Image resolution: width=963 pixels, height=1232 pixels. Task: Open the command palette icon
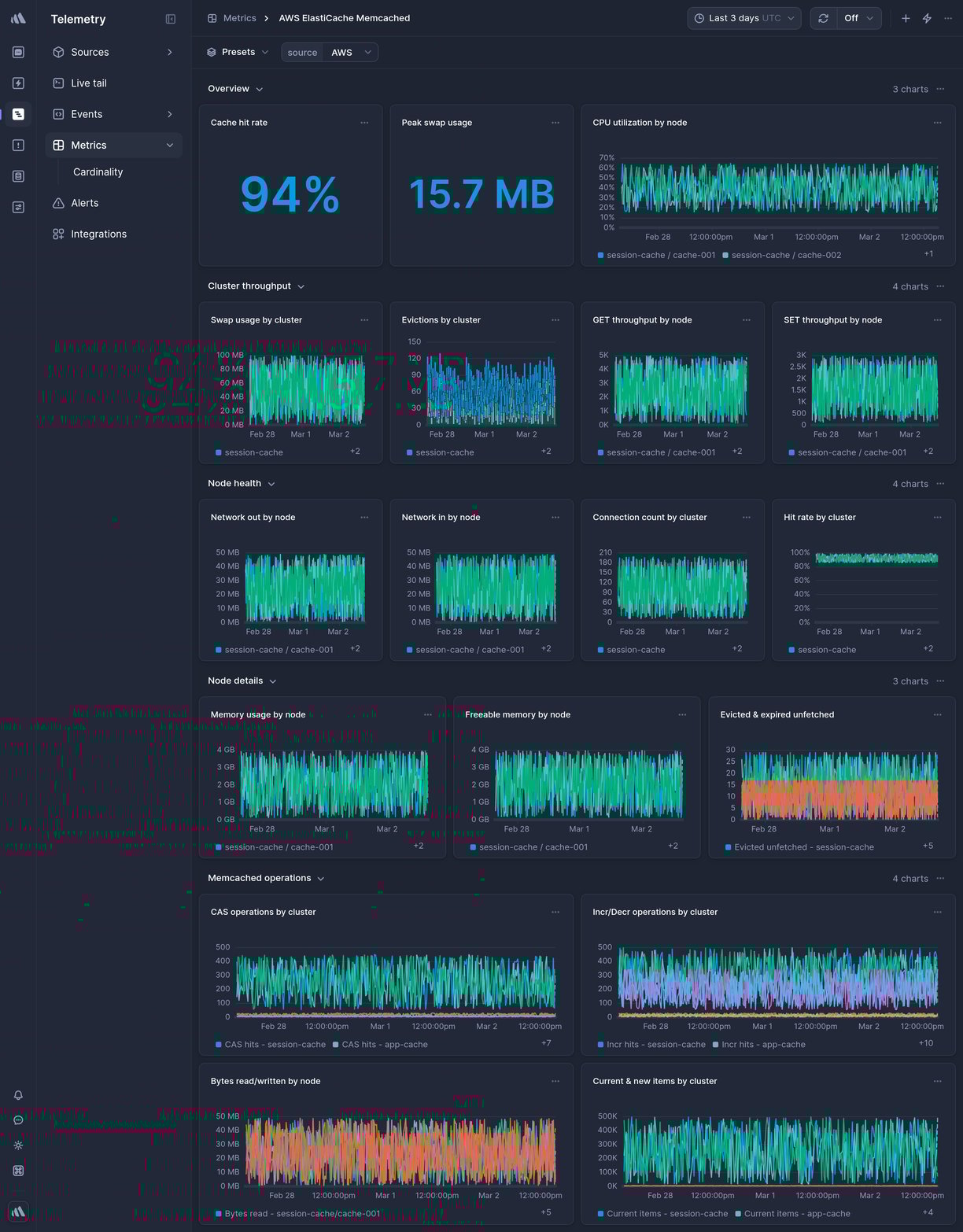18,1171
